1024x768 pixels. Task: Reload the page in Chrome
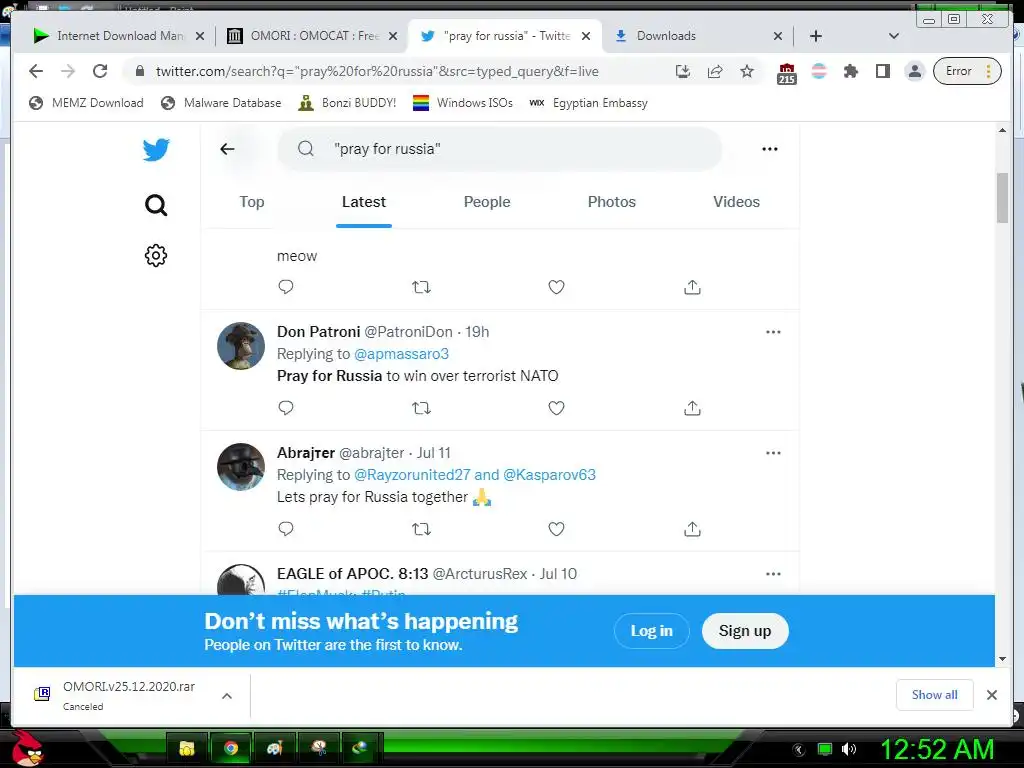click(100, 71)
